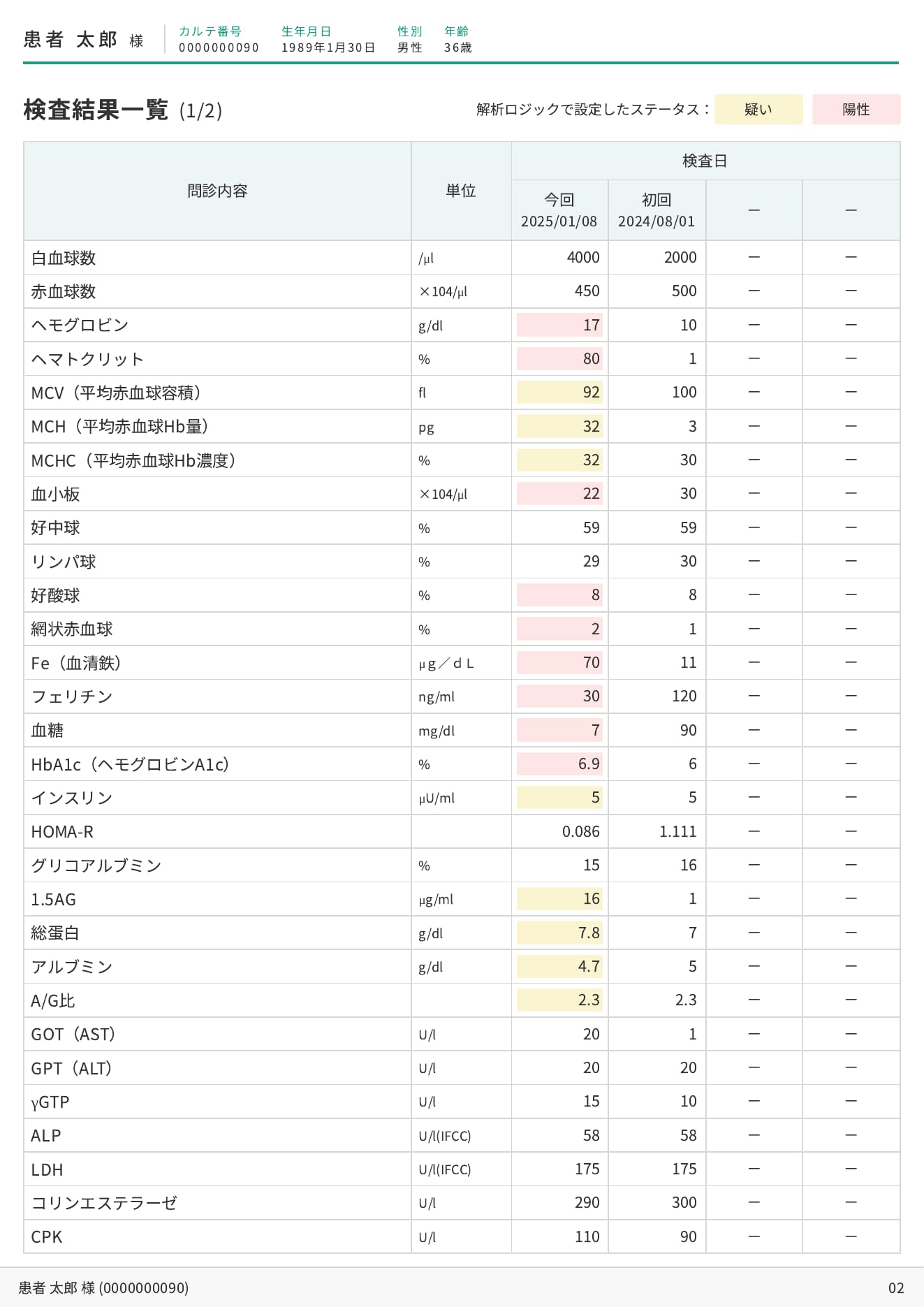Click the A/G比 row label

53,1001
